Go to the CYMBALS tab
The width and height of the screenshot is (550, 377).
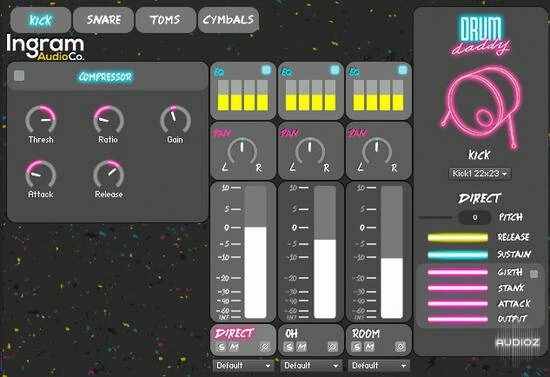[x=228, y=20]
